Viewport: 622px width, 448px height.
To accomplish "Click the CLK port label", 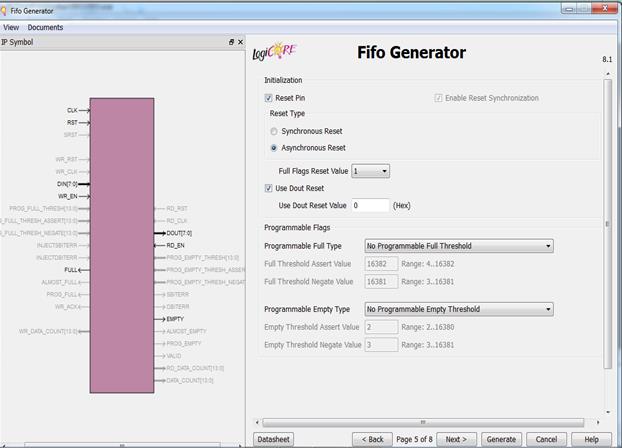I will tap(72, 110).
